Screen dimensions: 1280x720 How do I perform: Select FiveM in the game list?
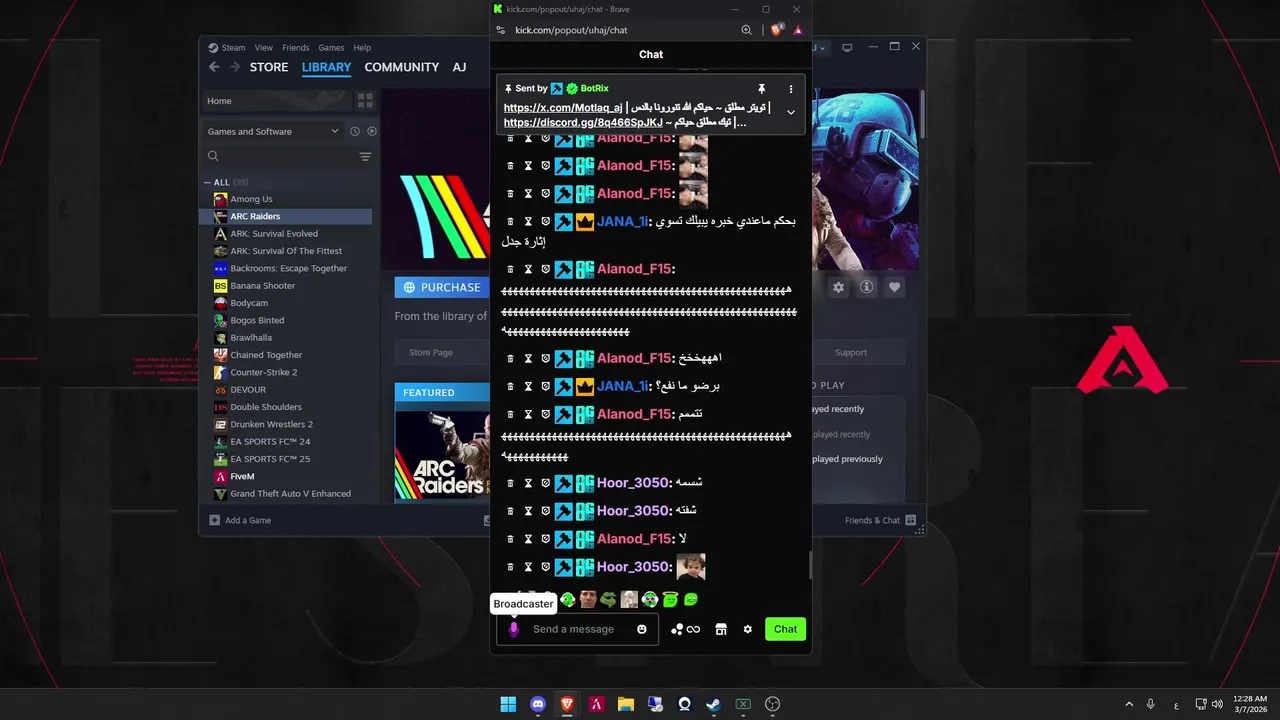(288, 476)
